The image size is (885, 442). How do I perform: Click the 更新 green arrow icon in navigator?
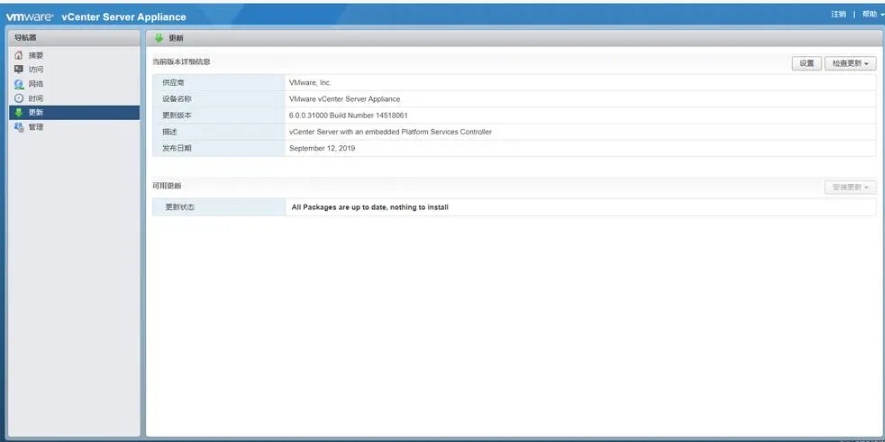point(19,112)
